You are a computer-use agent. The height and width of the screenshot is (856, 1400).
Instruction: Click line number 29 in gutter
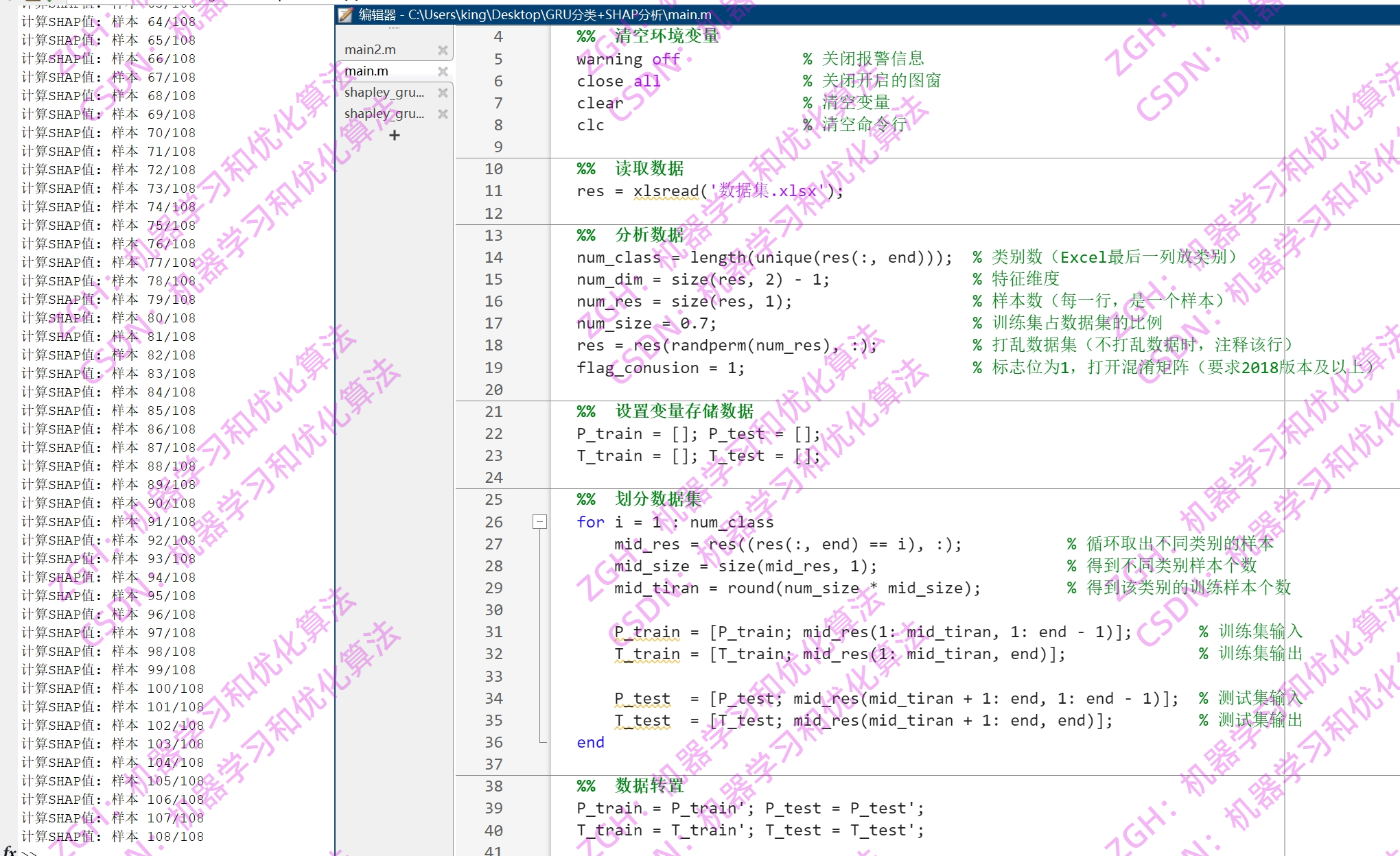pyautogui.click(x=493, y=588)
